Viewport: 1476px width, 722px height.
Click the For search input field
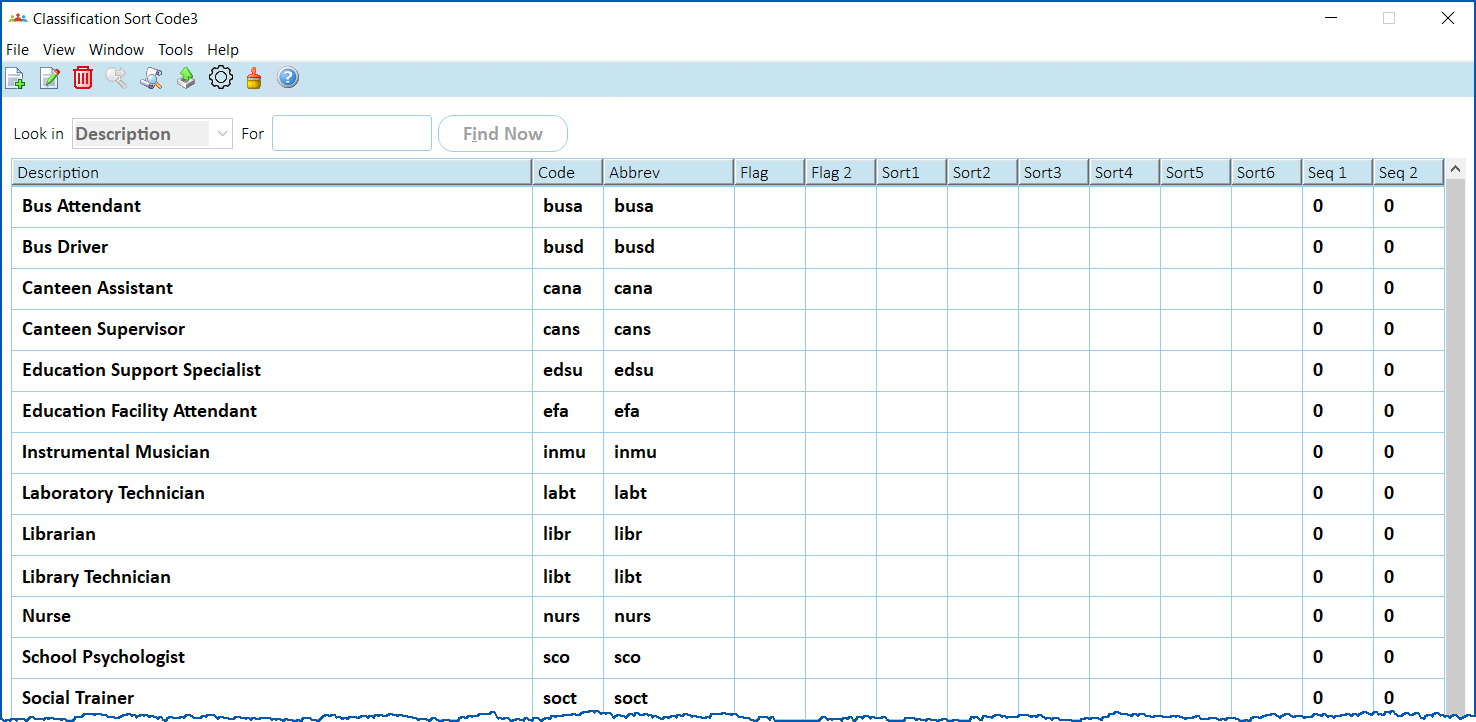click(352, 133)
